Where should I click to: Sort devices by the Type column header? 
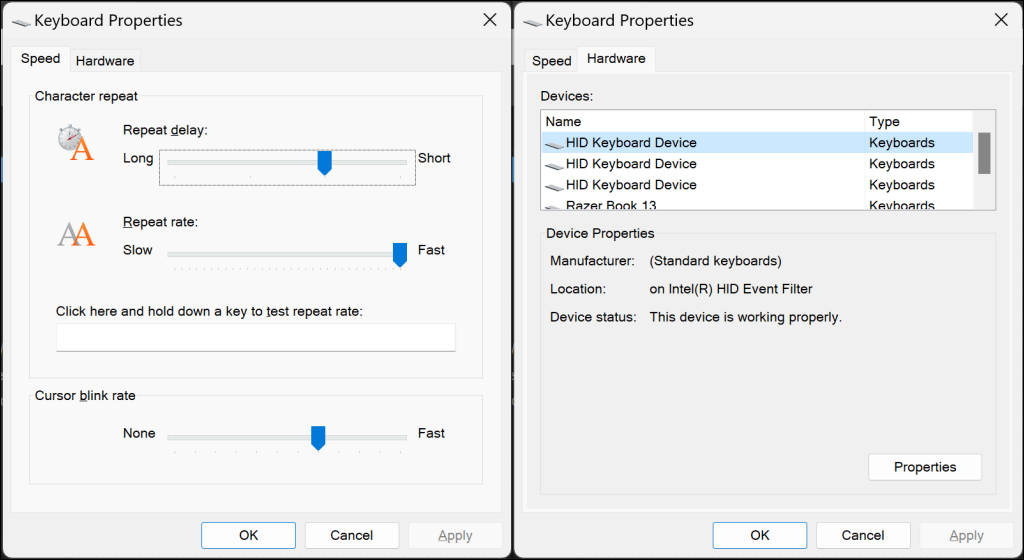point(915,122)
